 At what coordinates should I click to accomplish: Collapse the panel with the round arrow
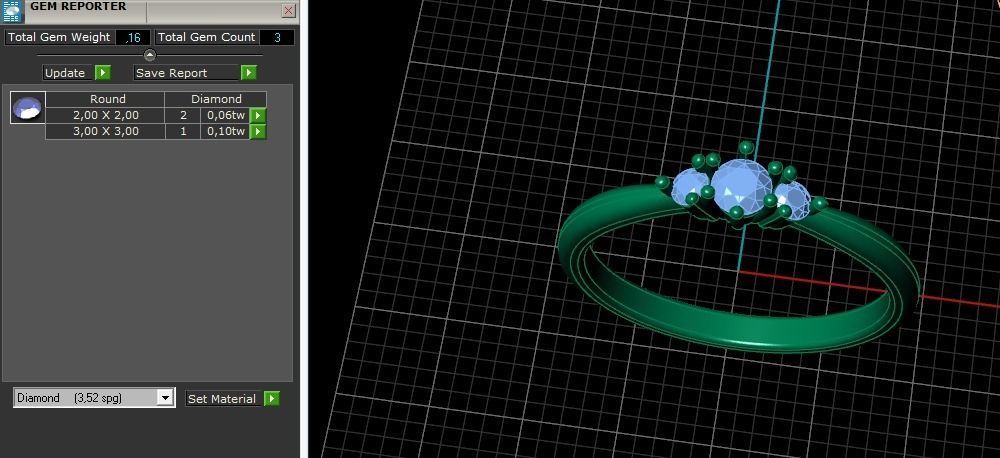click(x=150, y=55)
